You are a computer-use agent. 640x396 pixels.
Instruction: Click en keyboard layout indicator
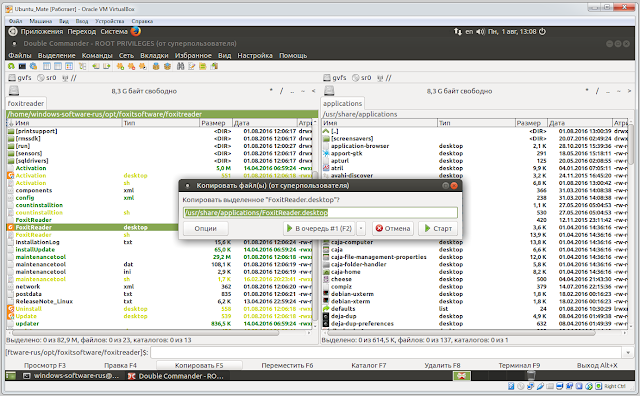[x=469, y=31]
